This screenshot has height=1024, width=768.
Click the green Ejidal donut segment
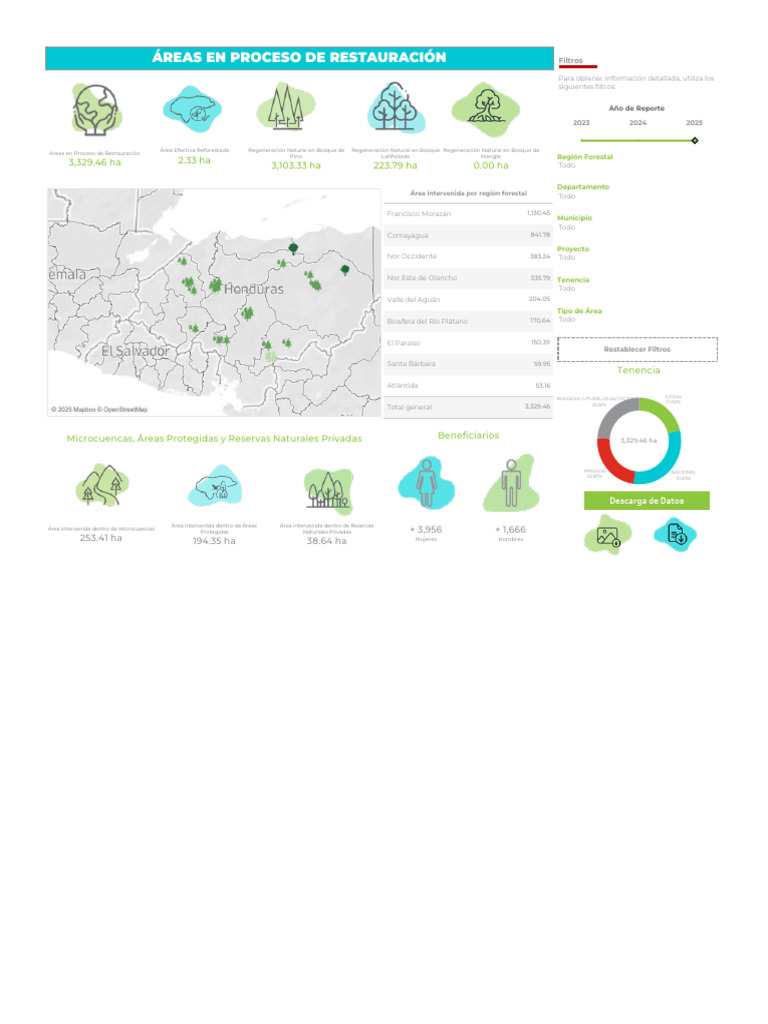pyautogui.click(x=661, y=413)
